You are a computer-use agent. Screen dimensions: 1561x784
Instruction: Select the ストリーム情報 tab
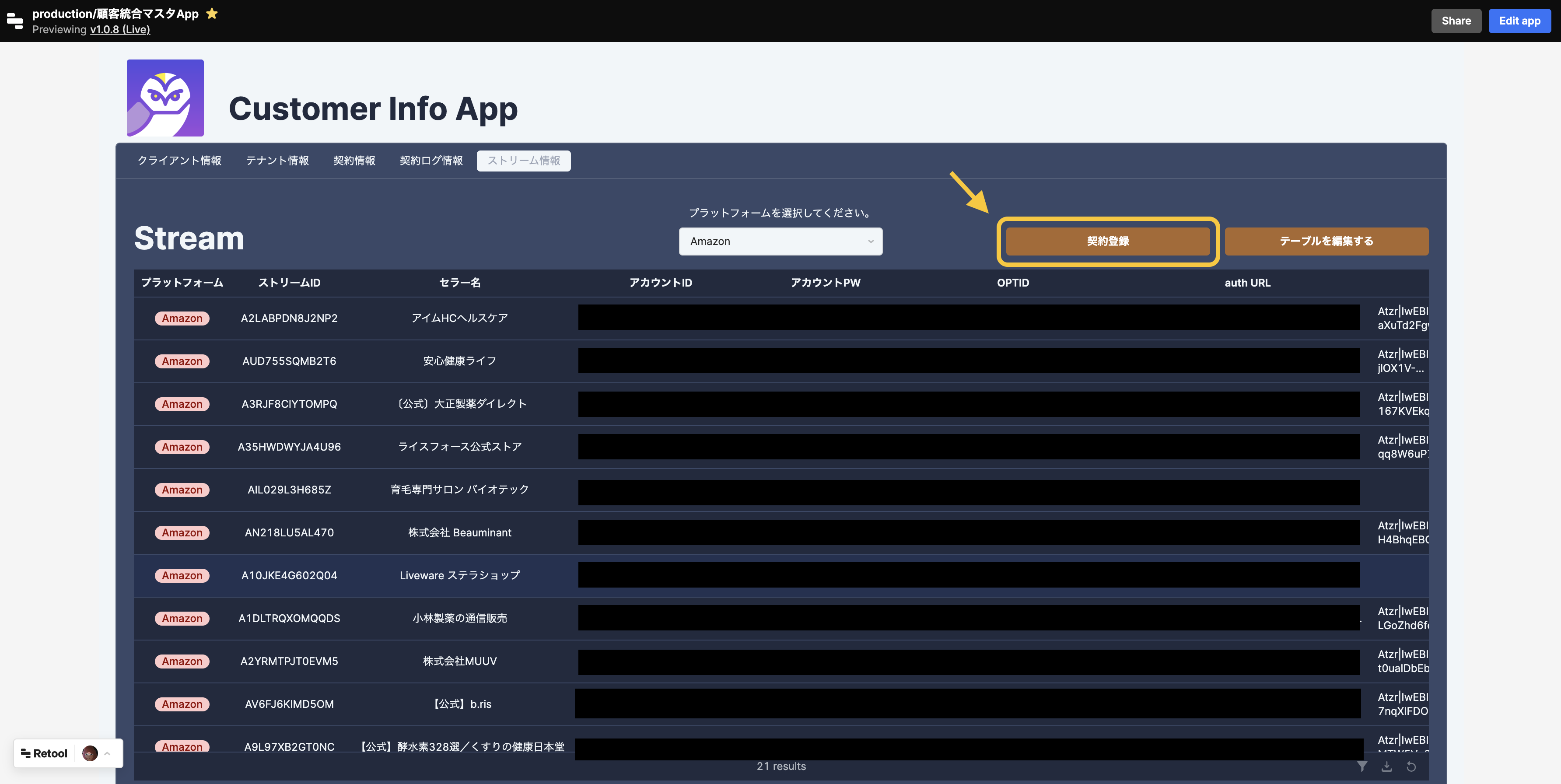point(523,161)
